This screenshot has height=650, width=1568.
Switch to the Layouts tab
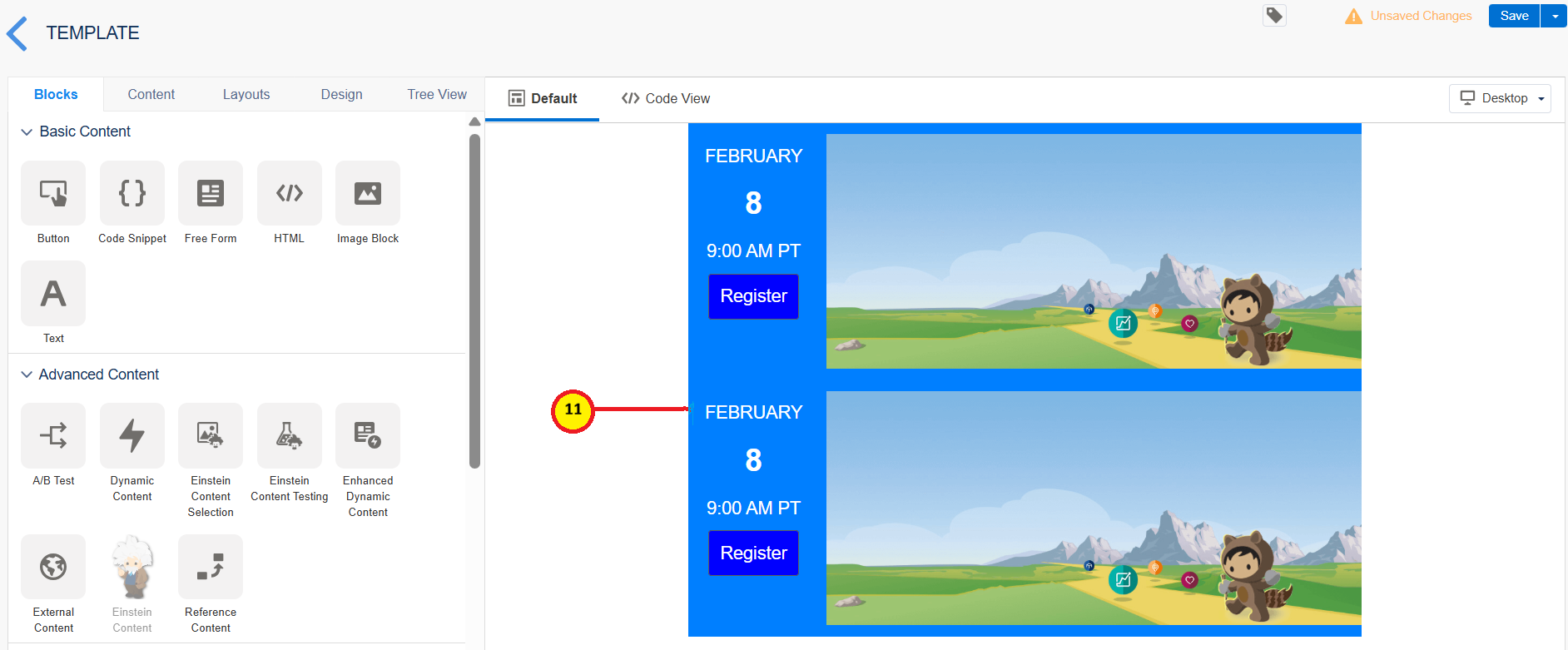coord(246,95)
